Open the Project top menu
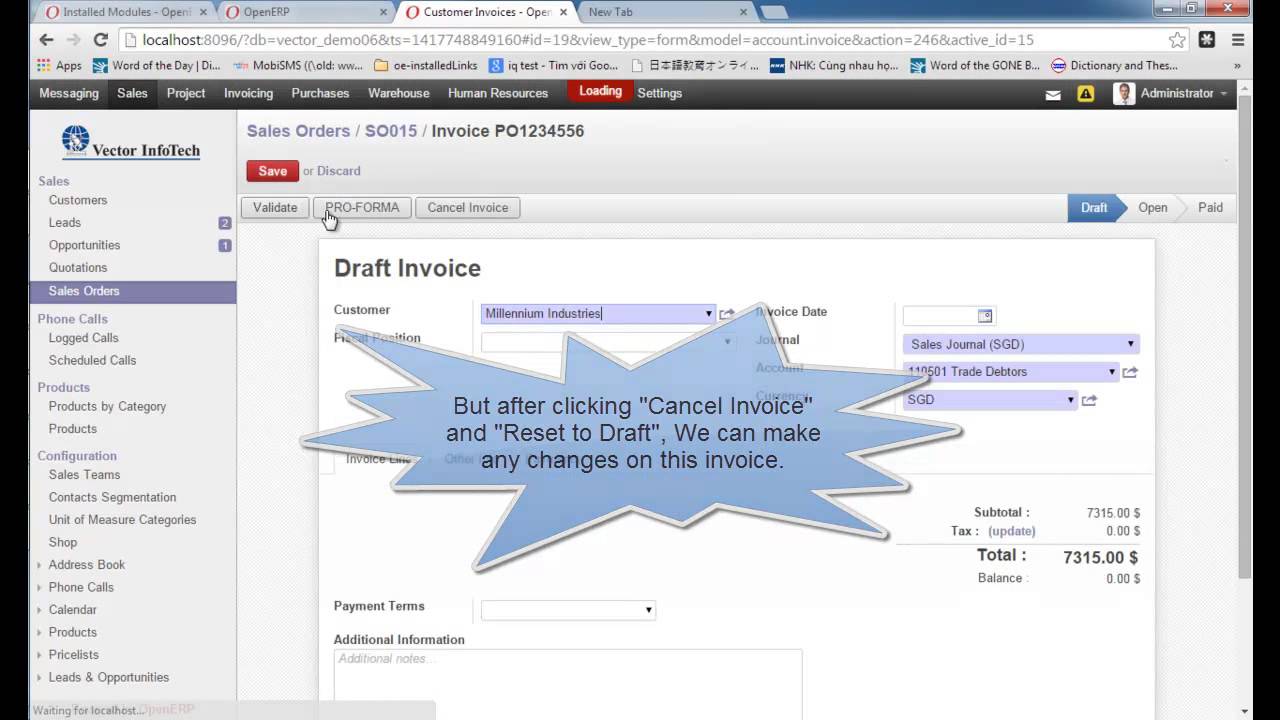This screenshot has height=720, width=1280. click(x=186, y=93)
